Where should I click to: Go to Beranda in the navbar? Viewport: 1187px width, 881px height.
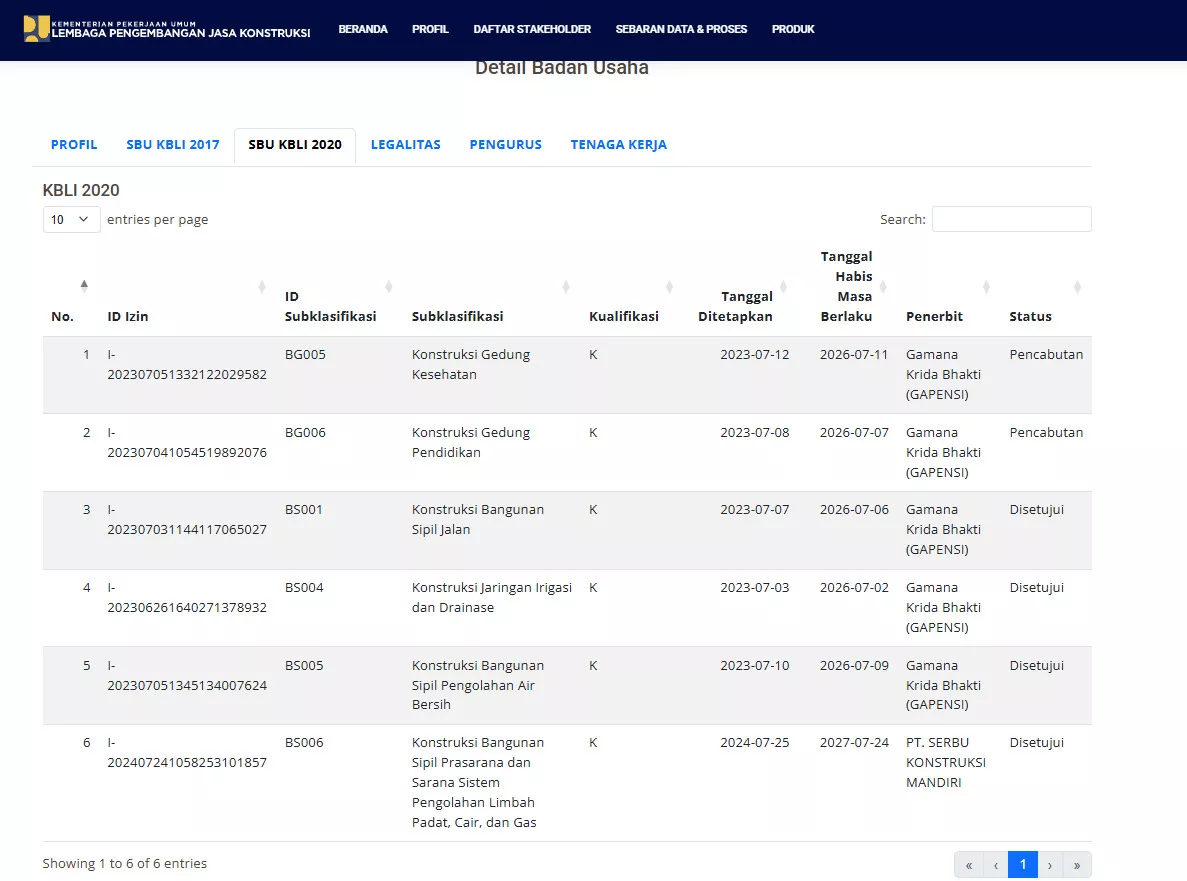(x=363, y=30)
